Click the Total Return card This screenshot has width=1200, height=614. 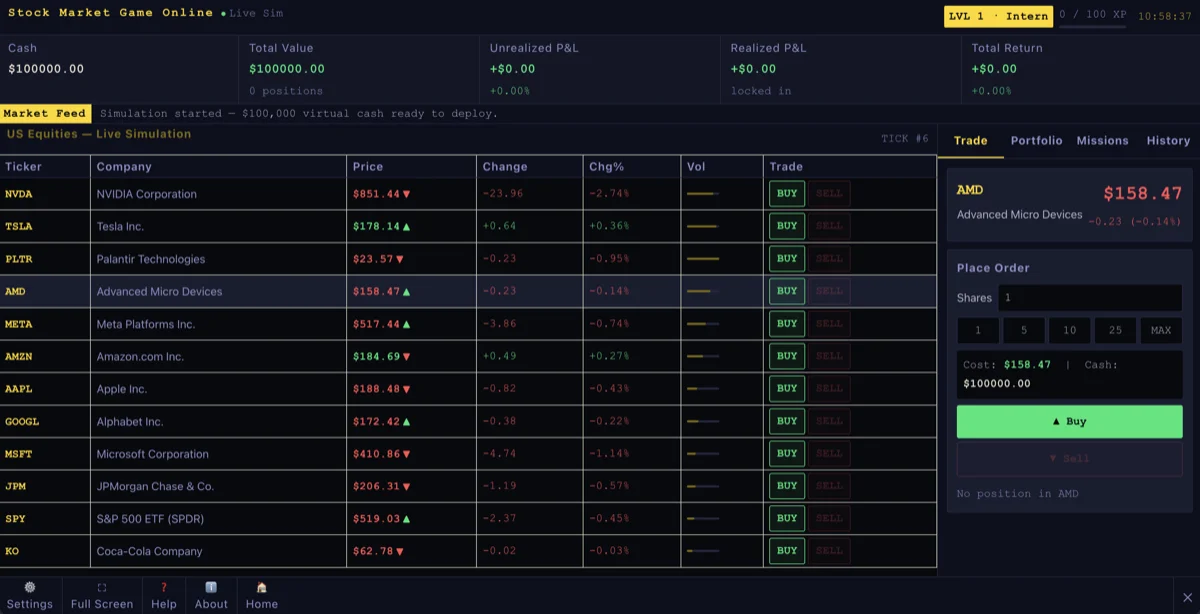tap(1082, 69)
